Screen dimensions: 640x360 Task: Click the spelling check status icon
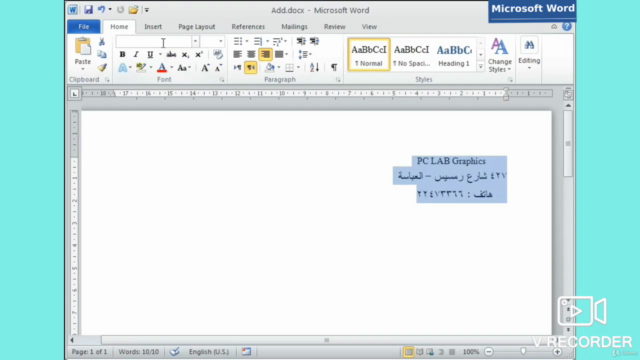[x=174, y=351]
